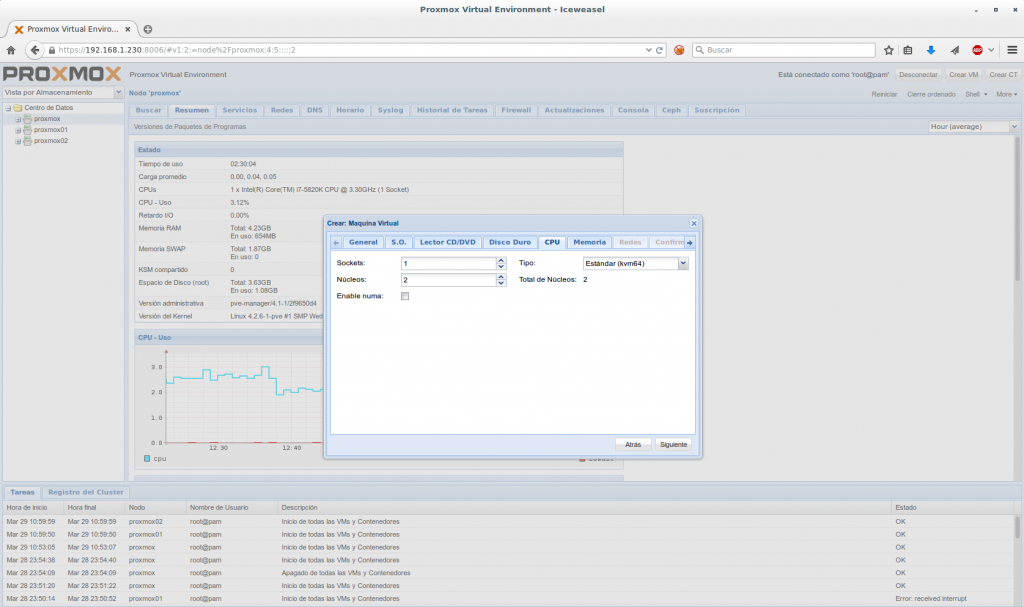Switch to the Memoria tab in wizard
The width and height of the screenshot is (1024, 607).
coord(589,242)
